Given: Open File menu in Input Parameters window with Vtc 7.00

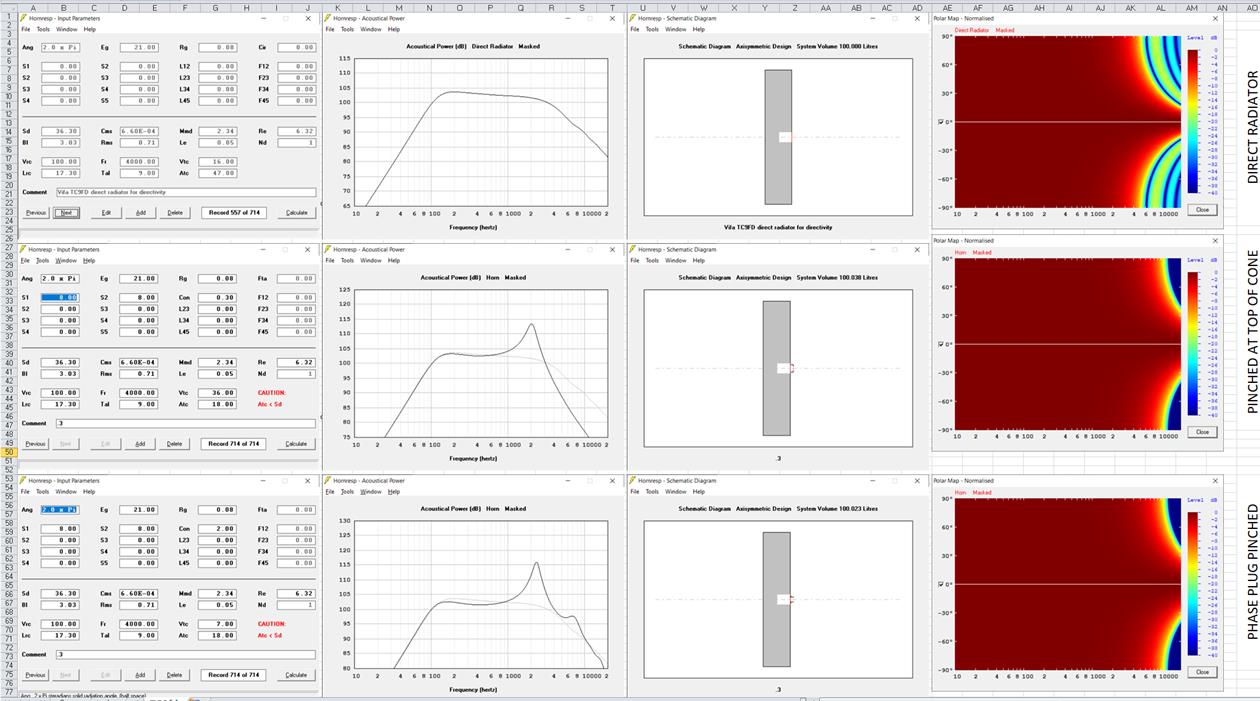Looking at the screenshot, I should tap(26, 491).
